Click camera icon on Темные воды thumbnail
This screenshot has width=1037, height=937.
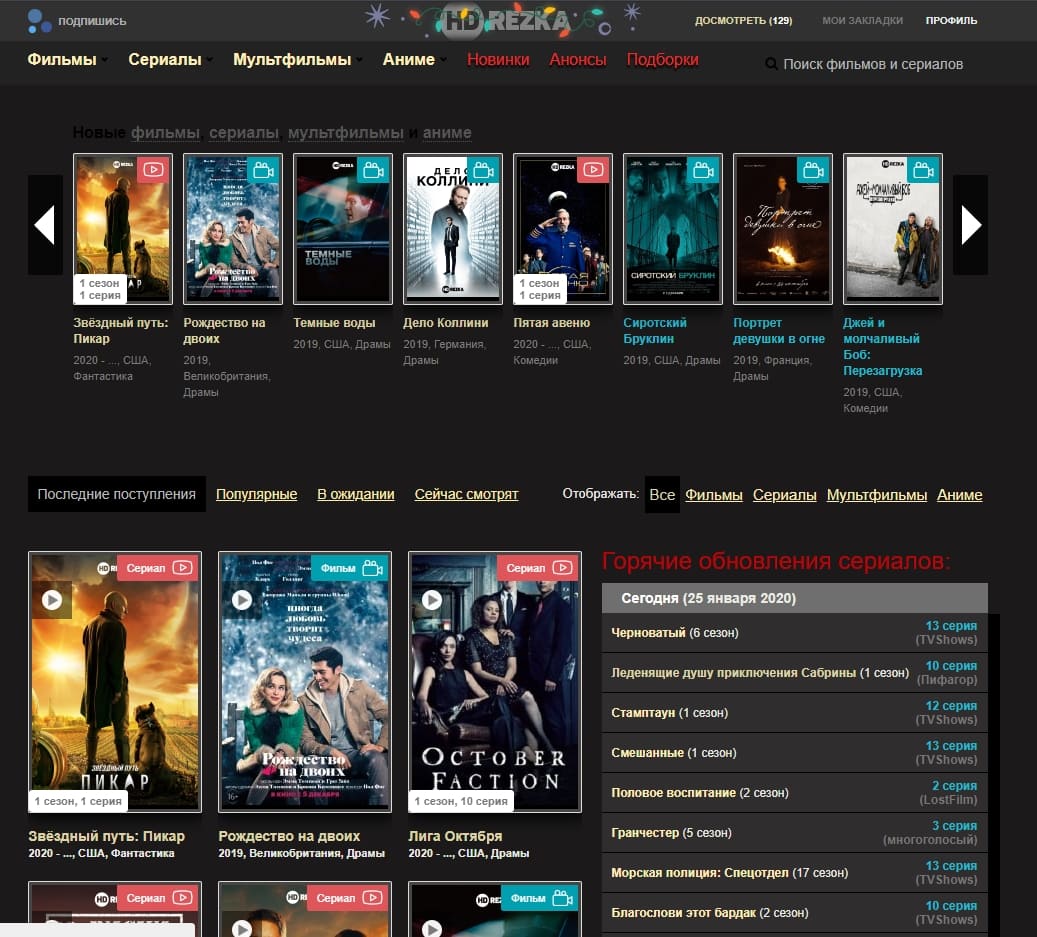[x=373, y=170]
